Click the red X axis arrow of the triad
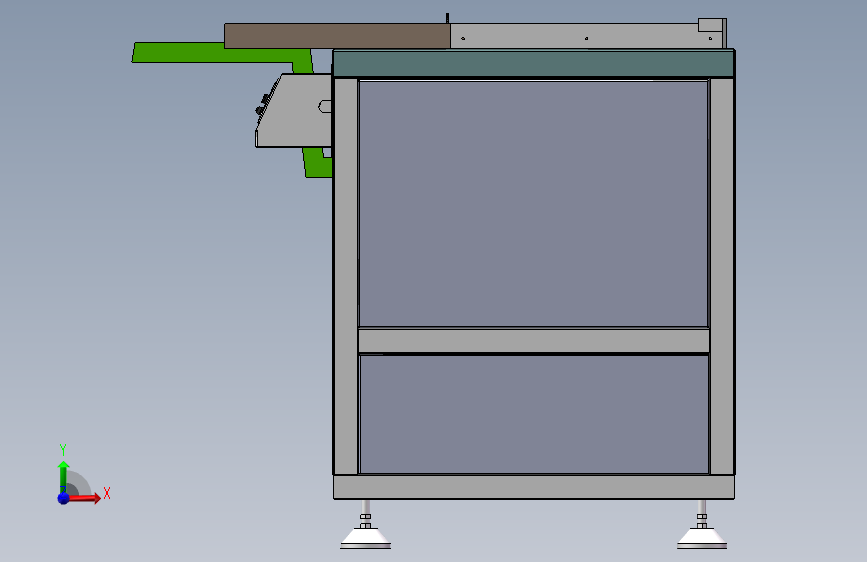 point(84,498)
